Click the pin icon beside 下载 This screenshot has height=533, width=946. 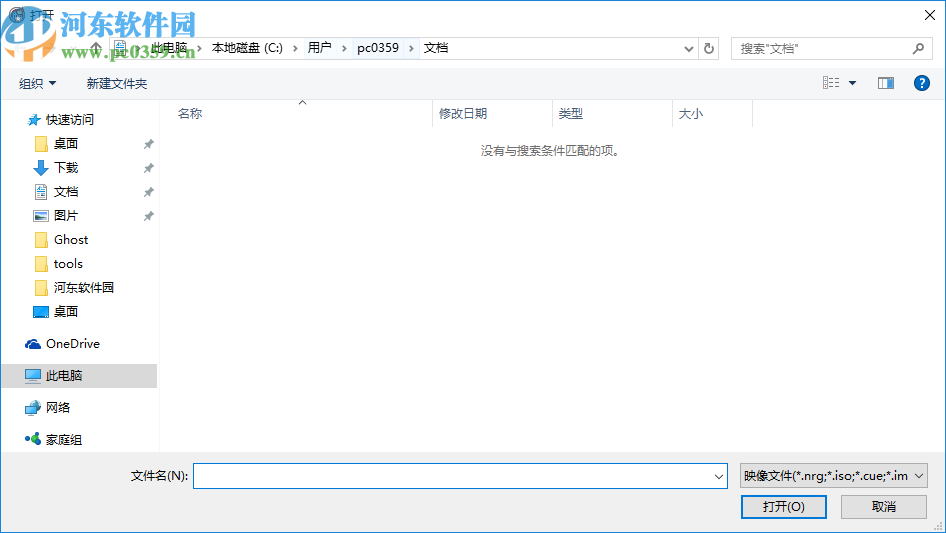(x=148, y=168)
